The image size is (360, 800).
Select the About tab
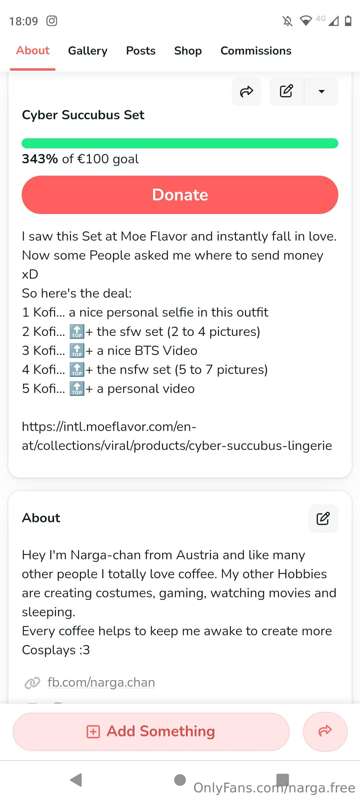[33, 51]
